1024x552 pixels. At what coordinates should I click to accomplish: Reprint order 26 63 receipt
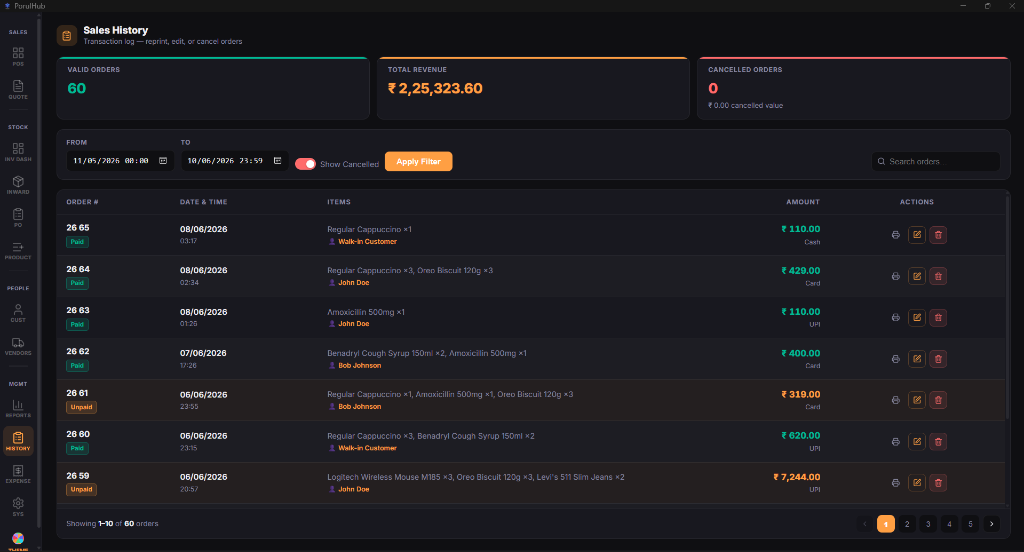pyautogui.click(x=895, y=317)
